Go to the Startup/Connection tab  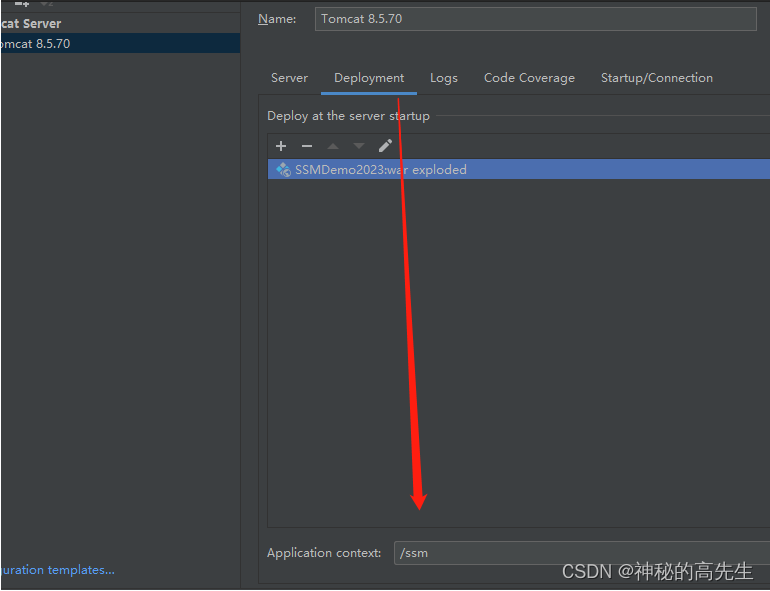click(657, 78)
